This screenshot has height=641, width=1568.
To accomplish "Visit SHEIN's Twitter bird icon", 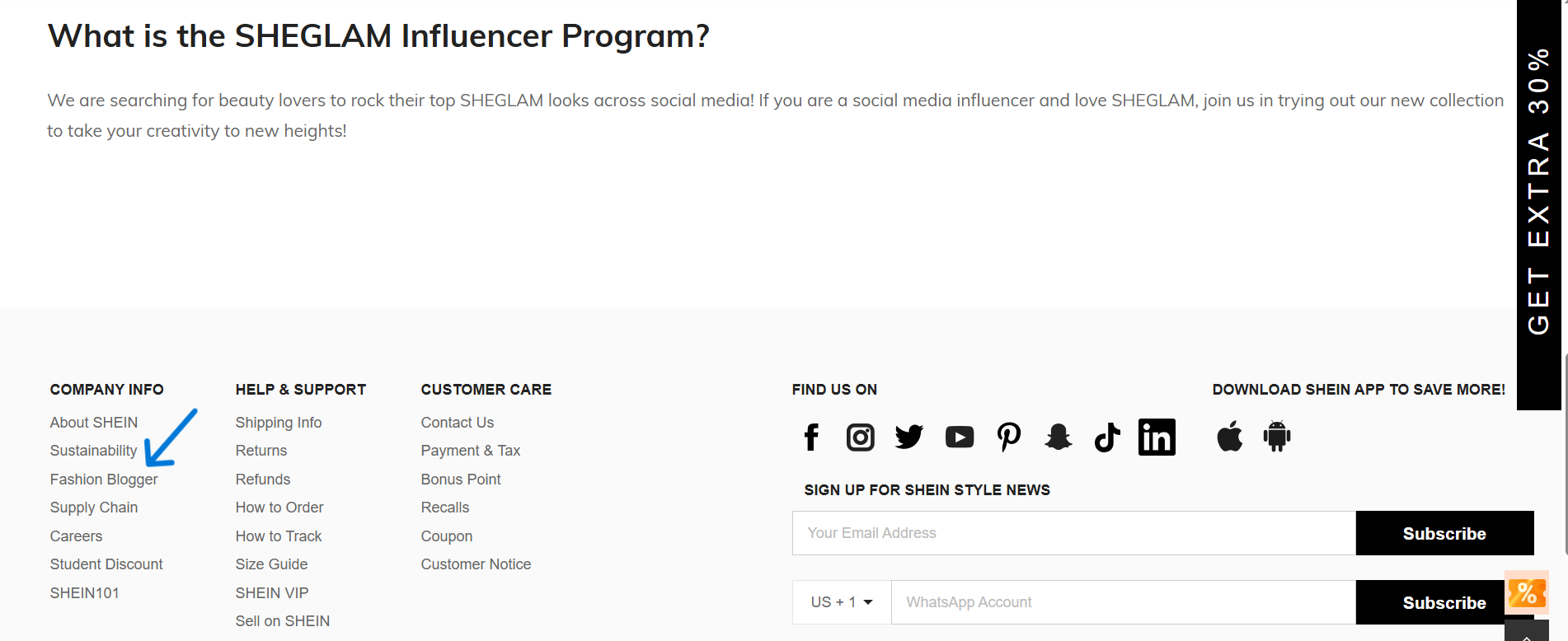I will [909, 437].
